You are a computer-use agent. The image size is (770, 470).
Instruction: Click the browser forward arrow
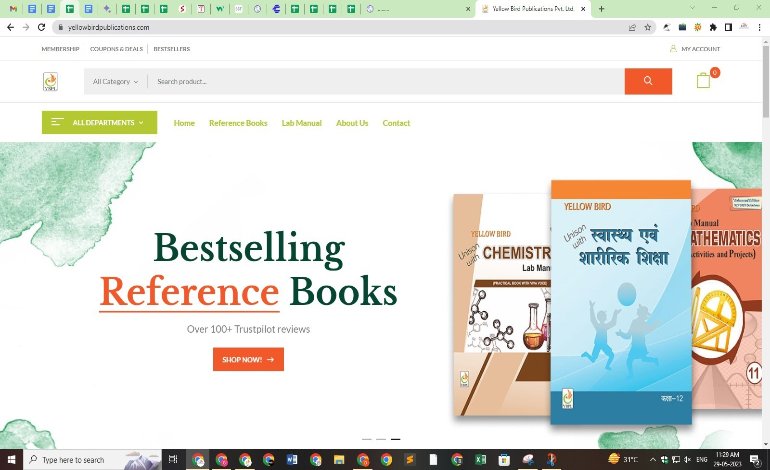[26, 28]
